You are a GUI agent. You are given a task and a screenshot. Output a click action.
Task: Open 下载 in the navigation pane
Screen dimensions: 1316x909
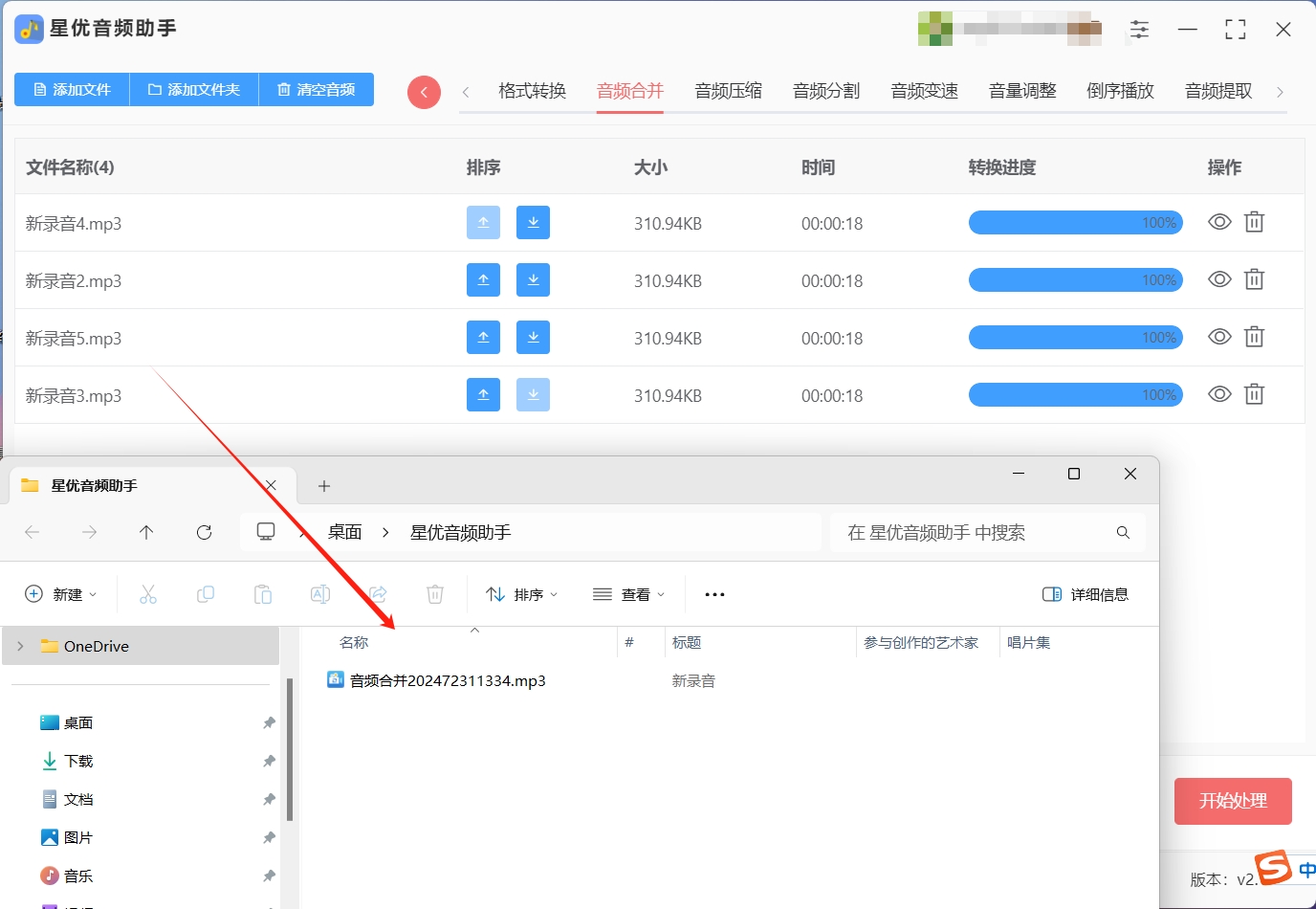point(78,761)
